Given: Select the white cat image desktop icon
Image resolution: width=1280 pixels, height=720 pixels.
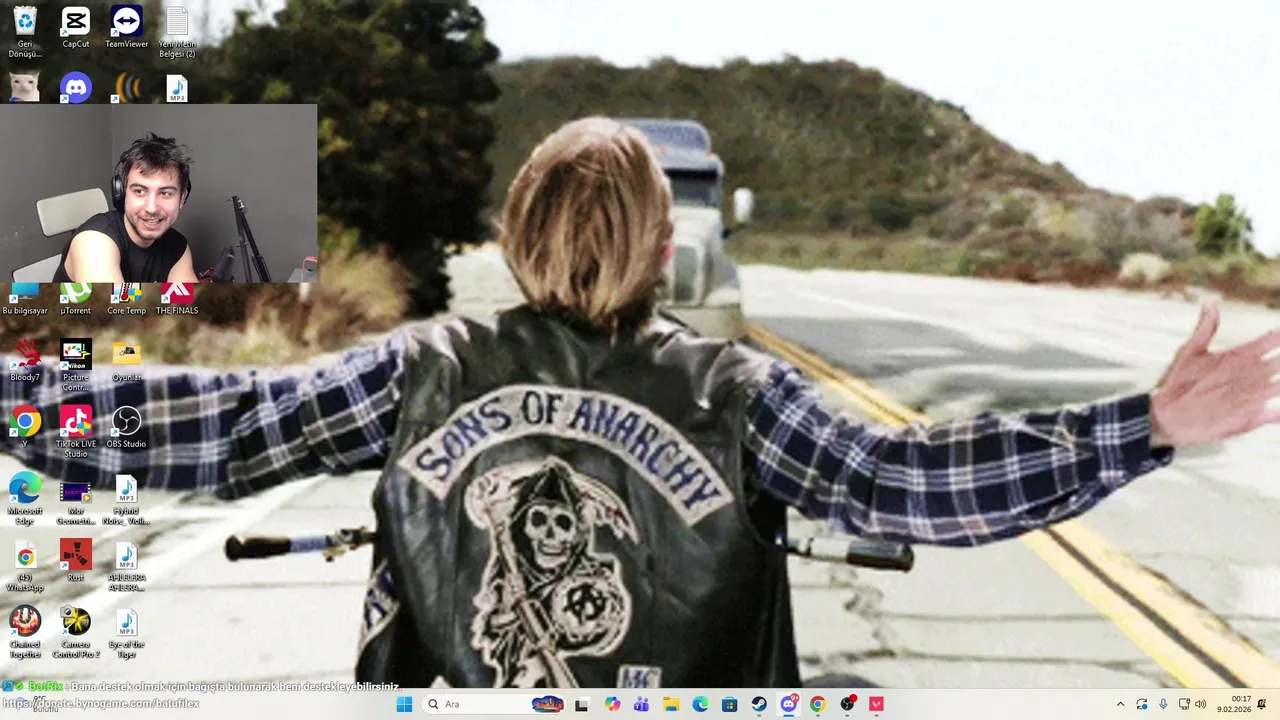Looking at the screenshot, I should pyautogui.click(x=25, y=87).
